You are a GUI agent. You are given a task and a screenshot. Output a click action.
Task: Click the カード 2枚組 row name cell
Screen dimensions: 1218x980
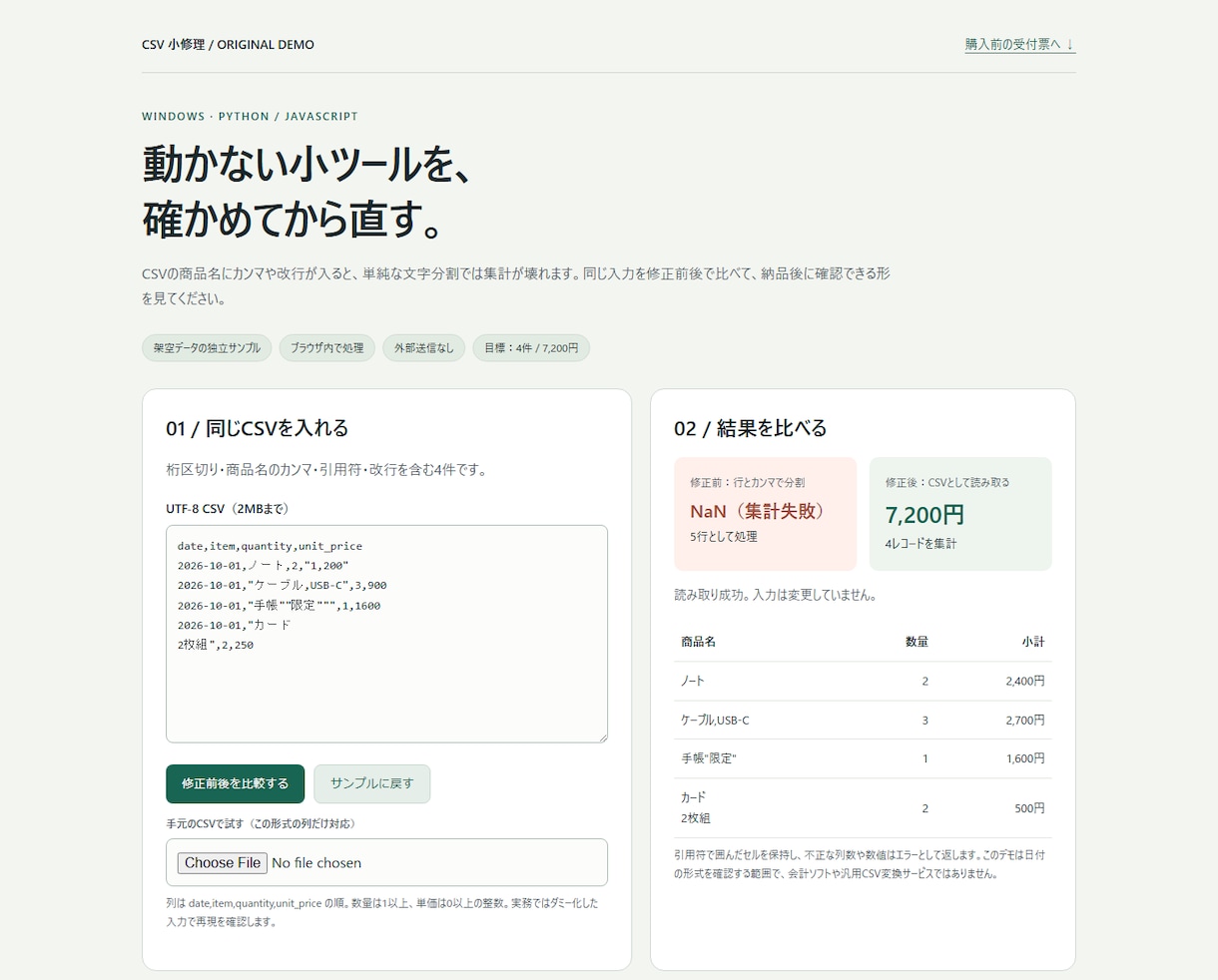pyautogui.click(x=696, y=807)
